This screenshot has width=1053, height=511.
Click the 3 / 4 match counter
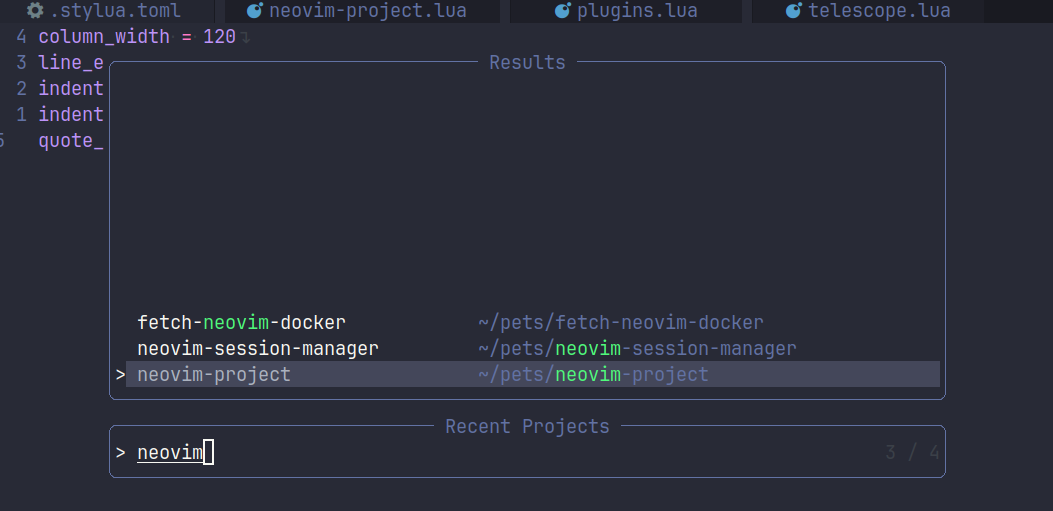pyautogui.click(x=912, y=453)
